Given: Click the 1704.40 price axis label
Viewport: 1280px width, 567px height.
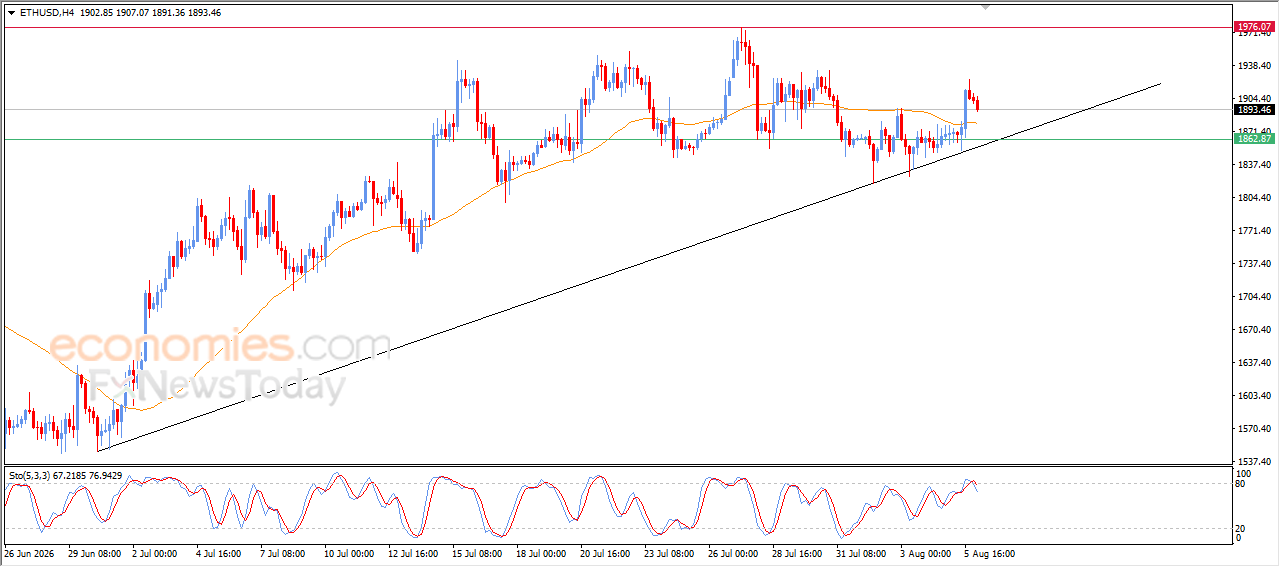Looking at the screenshot, I should point(1254,297).
